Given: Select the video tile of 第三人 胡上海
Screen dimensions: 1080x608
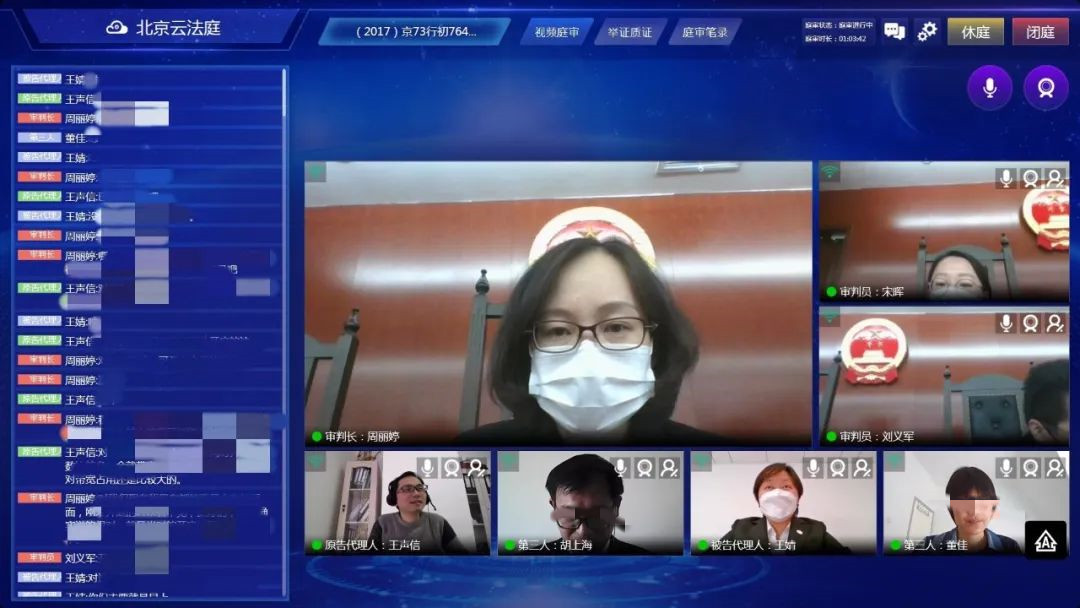Looking at the screenshot, I should (590, 503).
